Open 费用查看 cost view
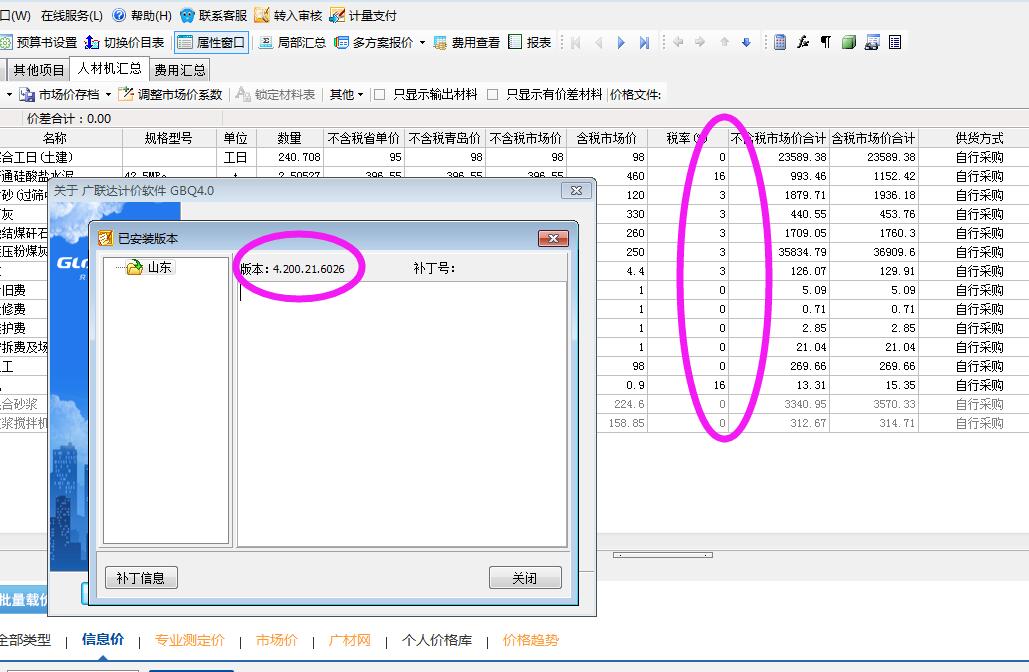The width and height of the screenshot is (1029, 672). pyautogui.click(x=467, y=43)
